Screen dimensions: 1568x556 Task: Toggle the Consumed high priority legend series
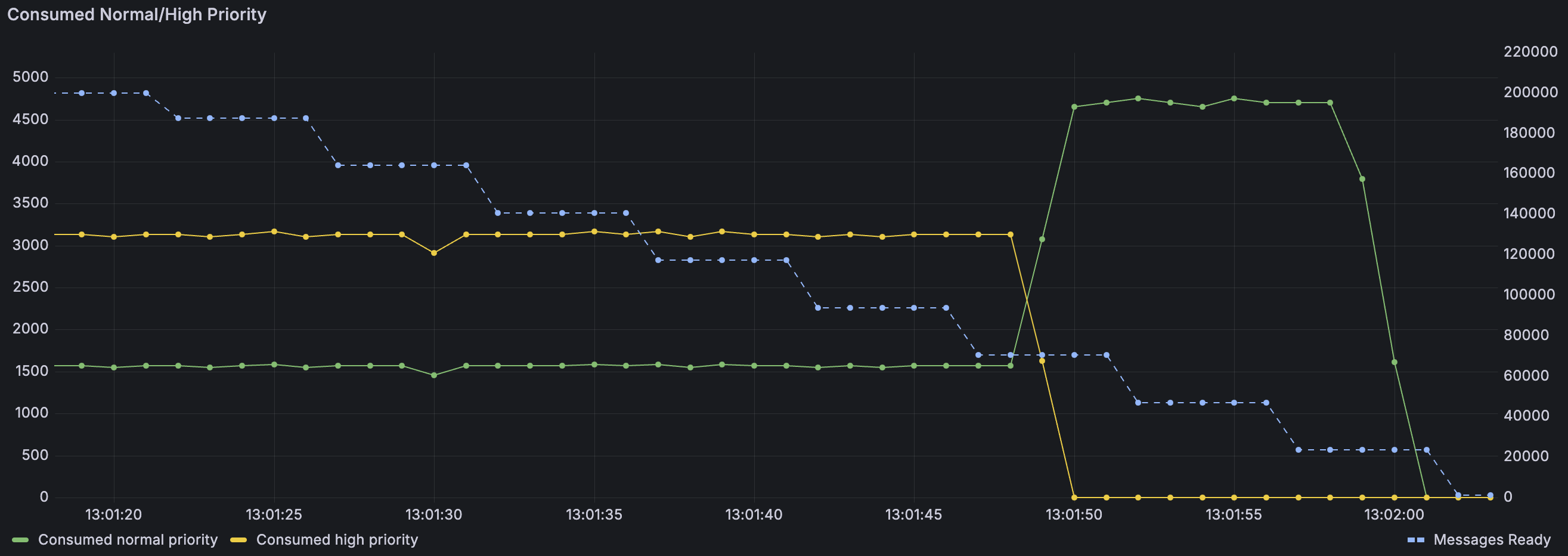pos(337,539)
